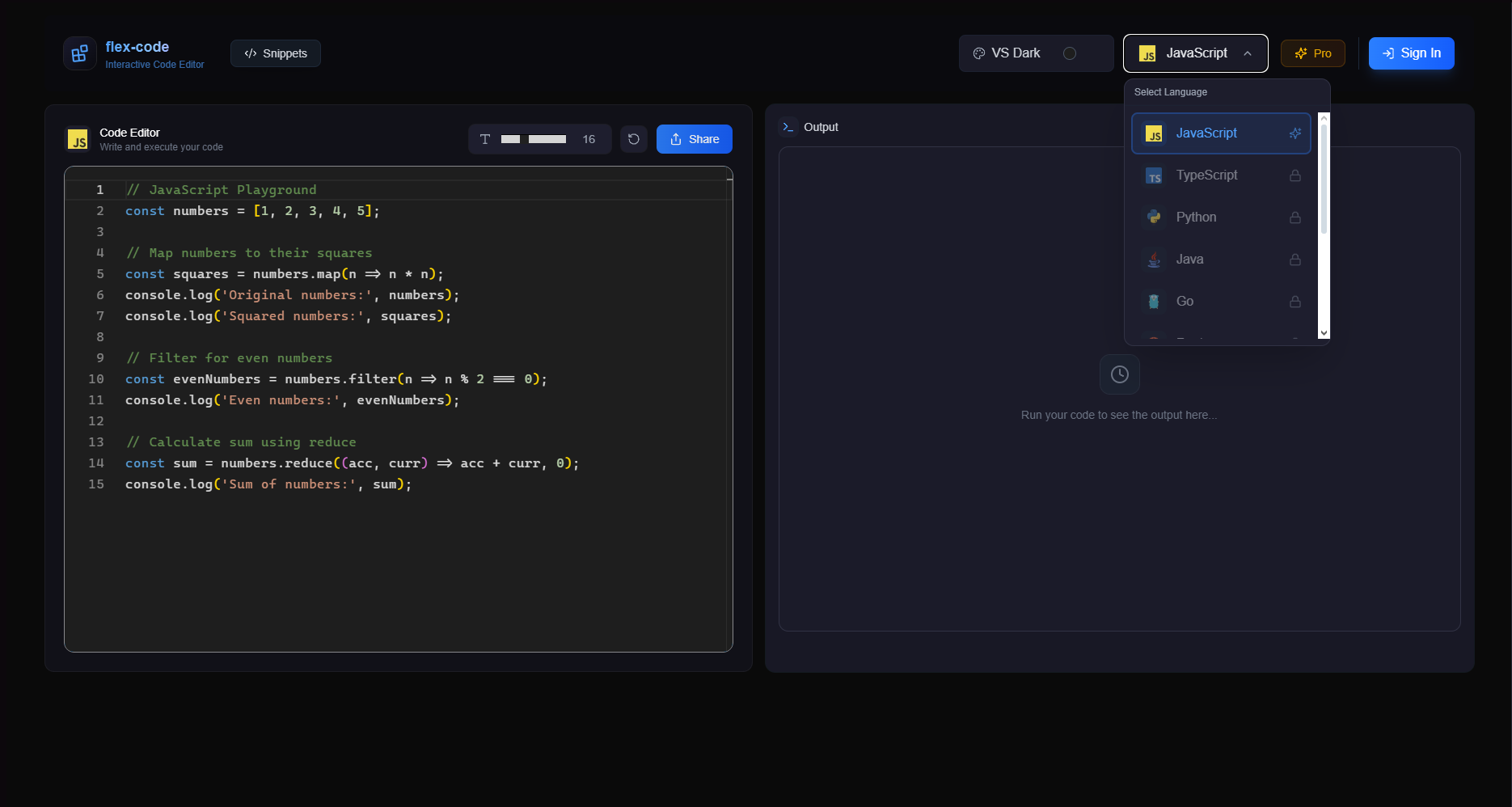Click the line const sum reduce

[352, 463]
